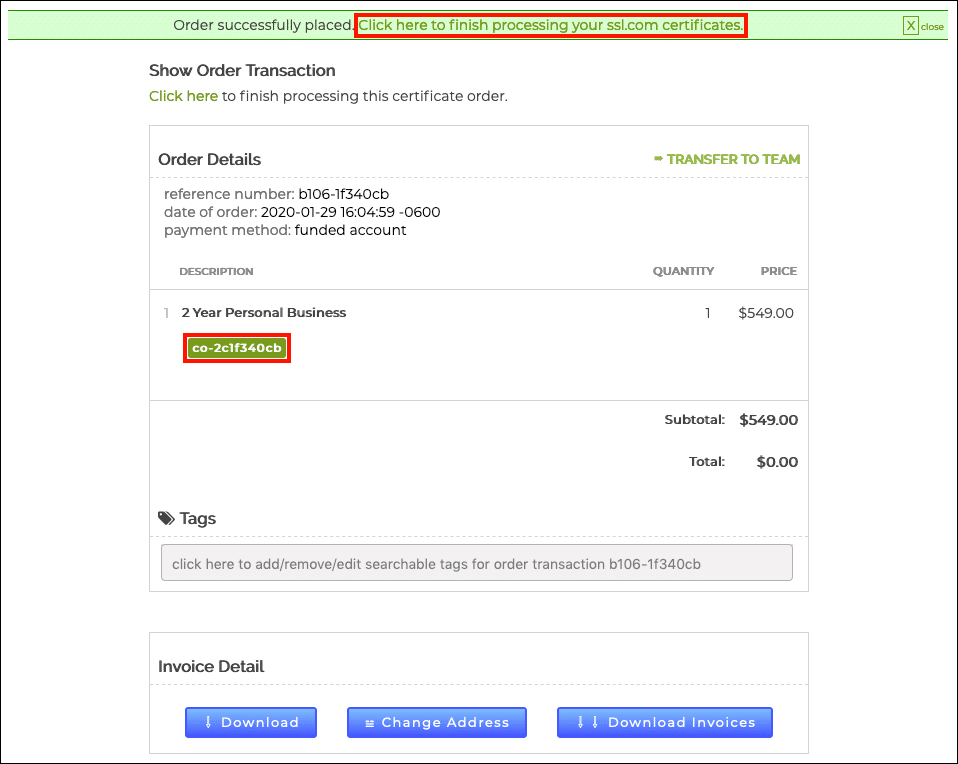The height and width of the screenshot is (764, 958).
Task: Click the Order Details heading
Action: coord(209,159)
